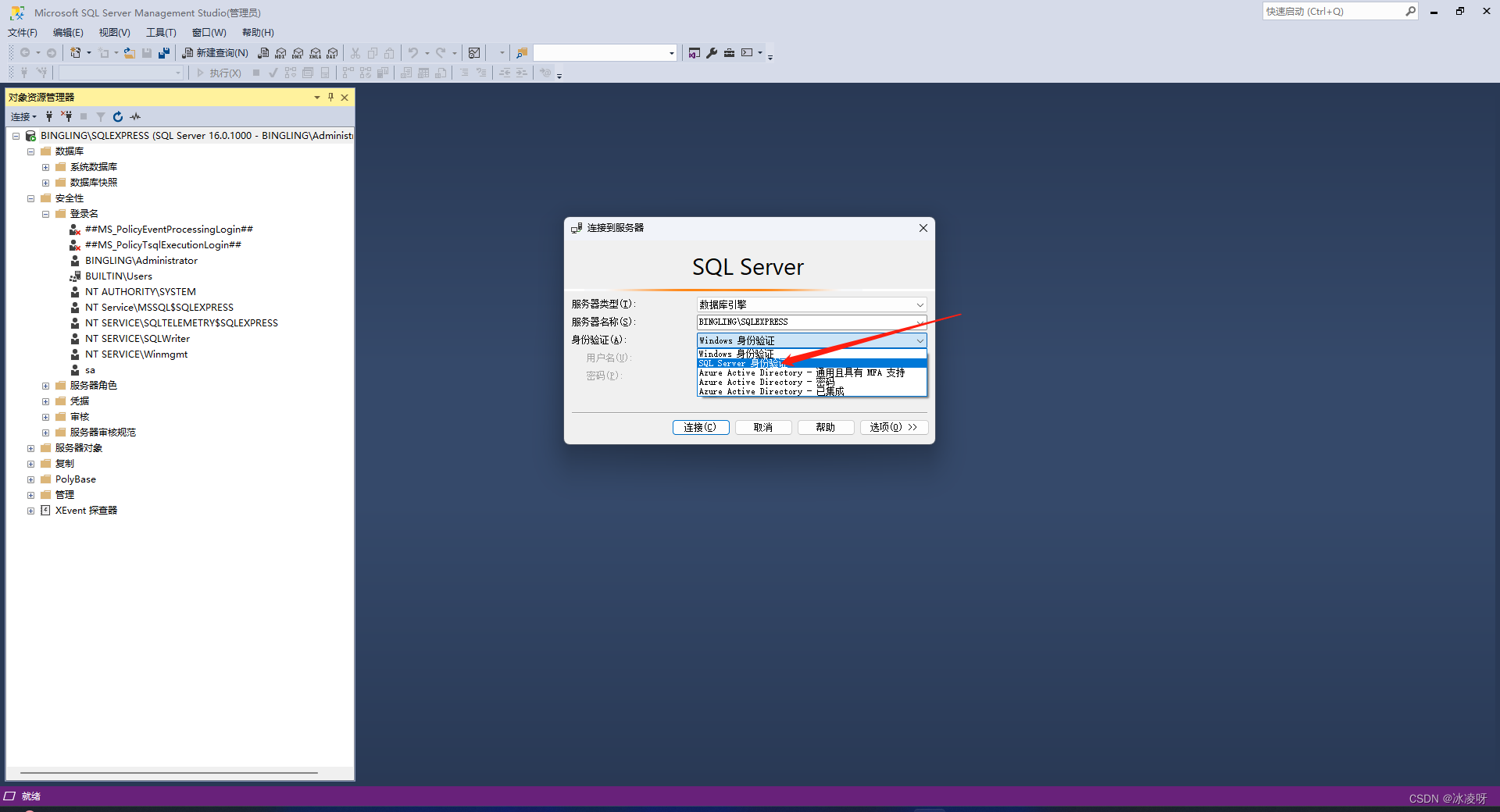Open the 视图 menu
The height and width of the screenshot is (812, 1500).
(x=113, y=32)
